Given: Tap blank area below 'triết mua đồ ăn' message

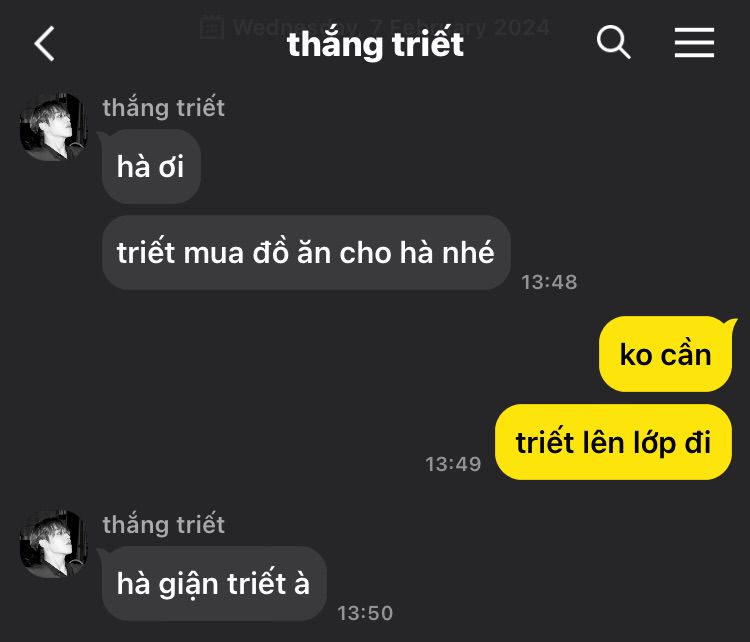Looking at the screenshot, I should pos(306,302).
